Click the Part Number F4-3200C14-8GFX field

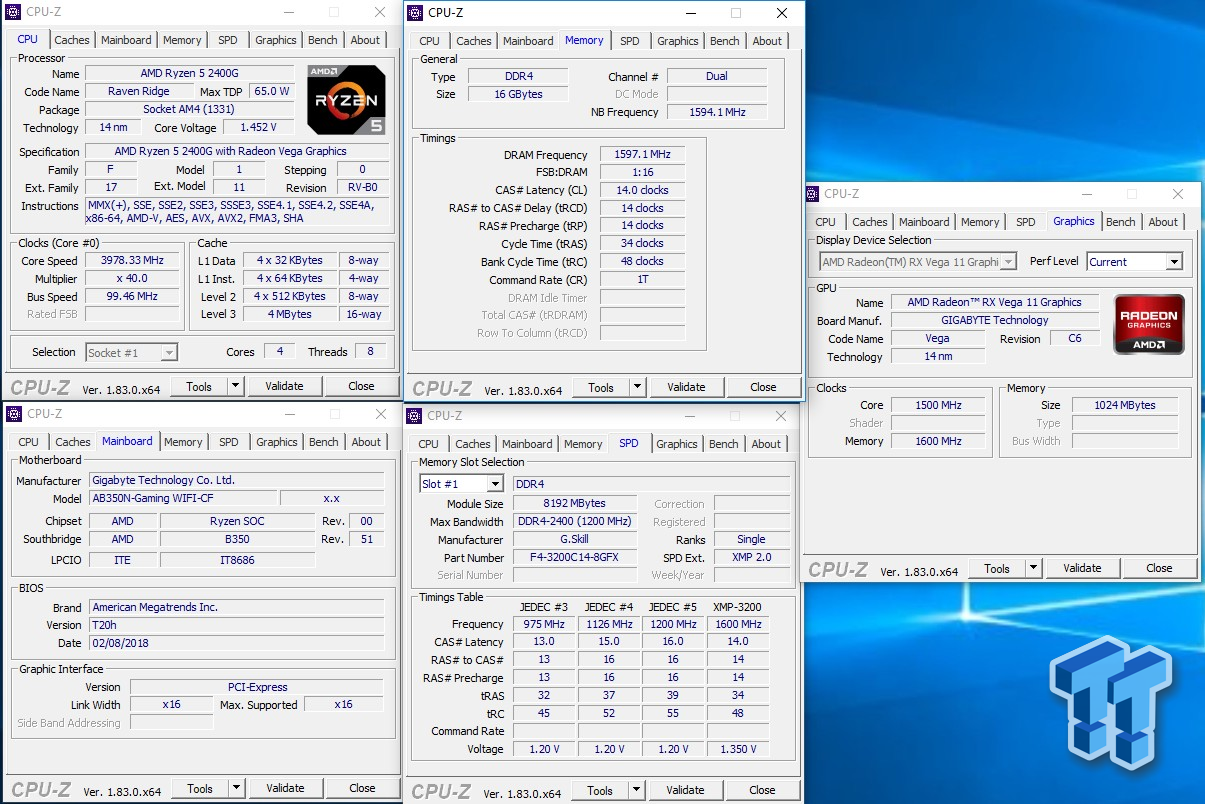[575, 558]
